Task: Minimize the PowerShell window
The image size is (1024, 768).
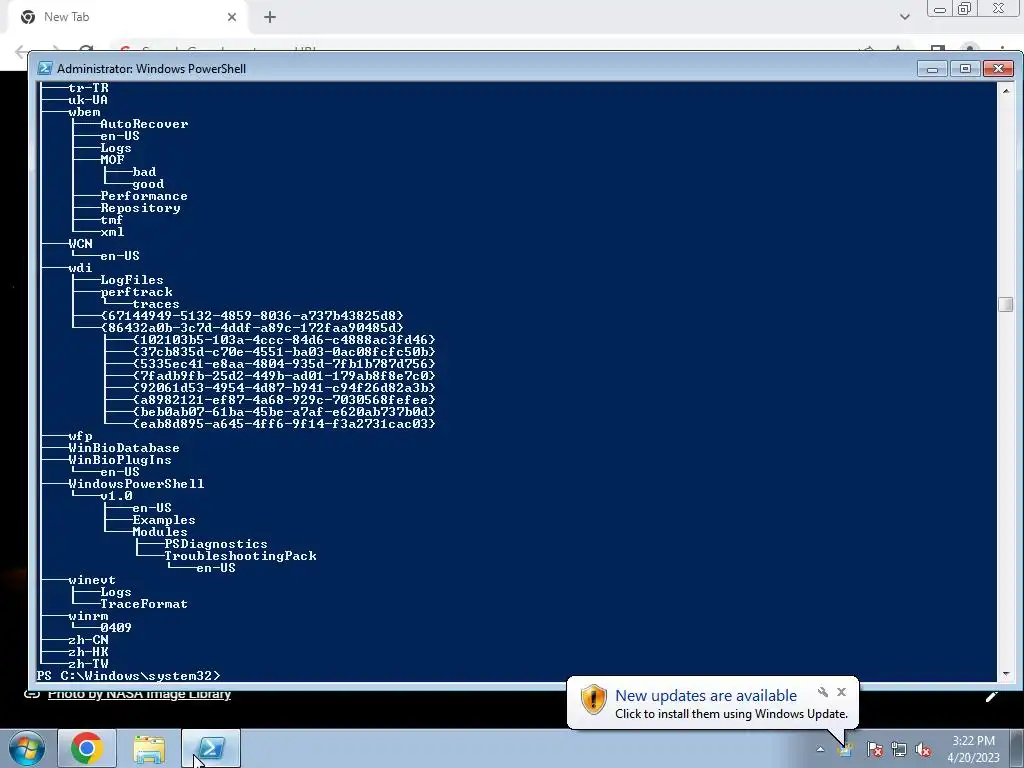Action: pyautogui.click(x=932, y=69)
